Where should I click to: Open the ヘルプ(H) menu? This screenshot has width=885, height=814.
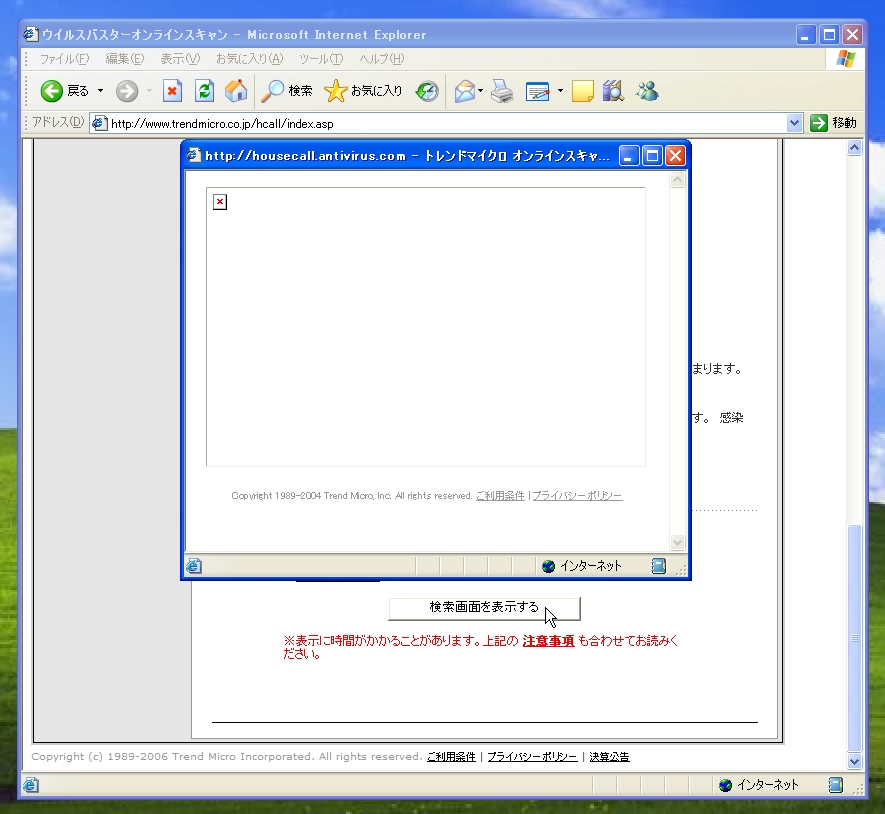click(382, 59)
